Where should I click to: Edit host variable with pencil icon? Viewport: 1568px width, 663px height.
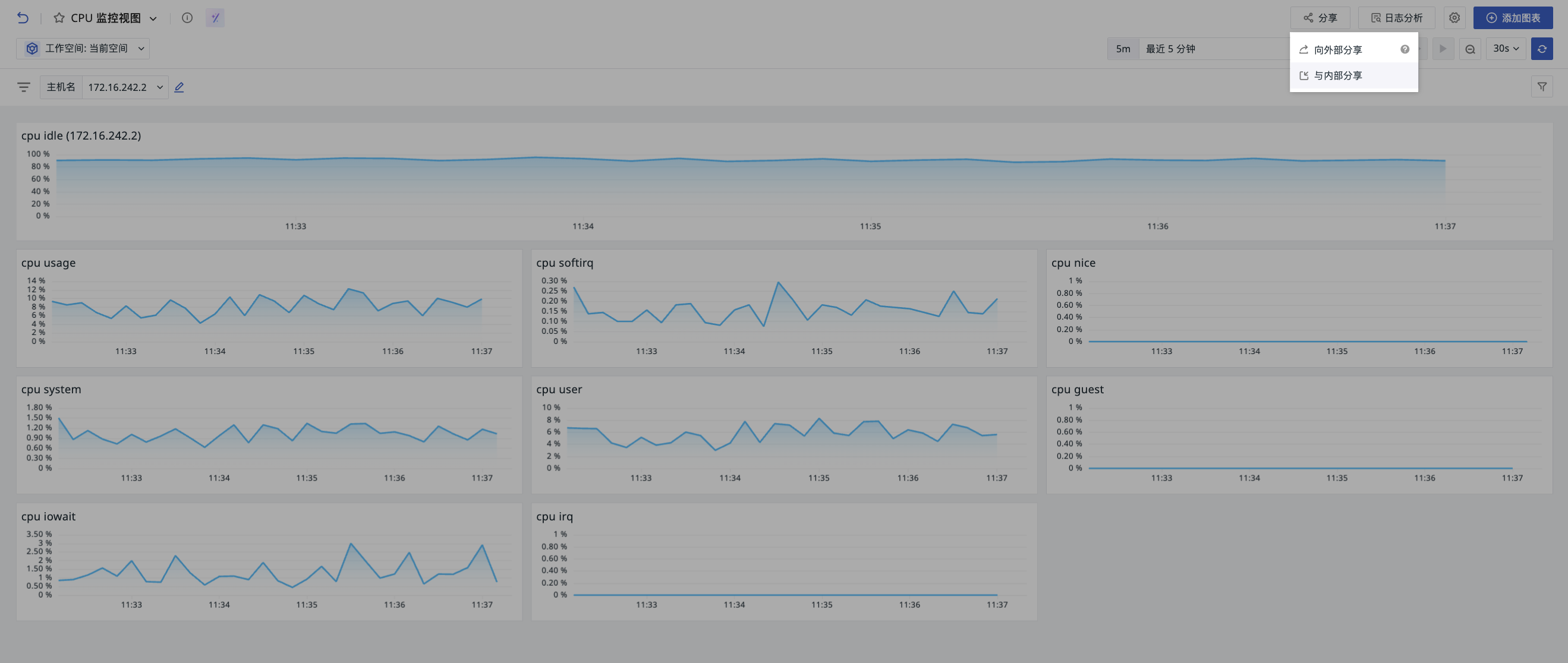[x=179, y=87]
